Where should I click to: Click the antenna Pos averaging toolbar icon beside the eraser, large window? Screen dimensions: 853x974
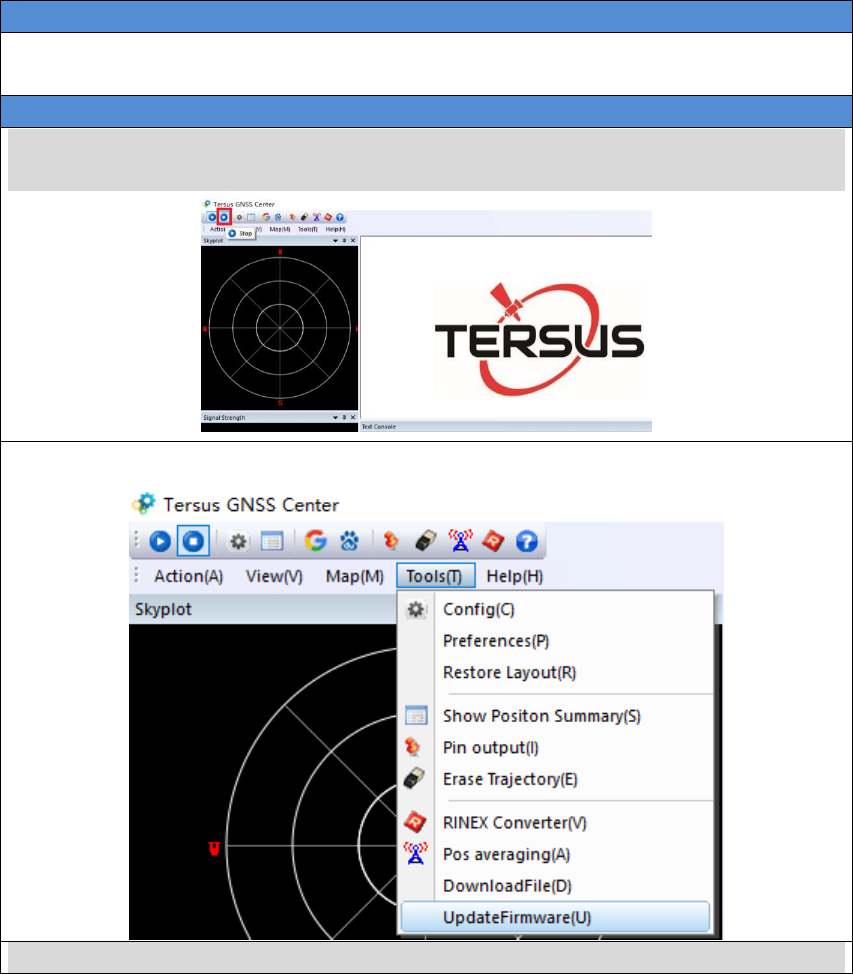pos(460,540)
